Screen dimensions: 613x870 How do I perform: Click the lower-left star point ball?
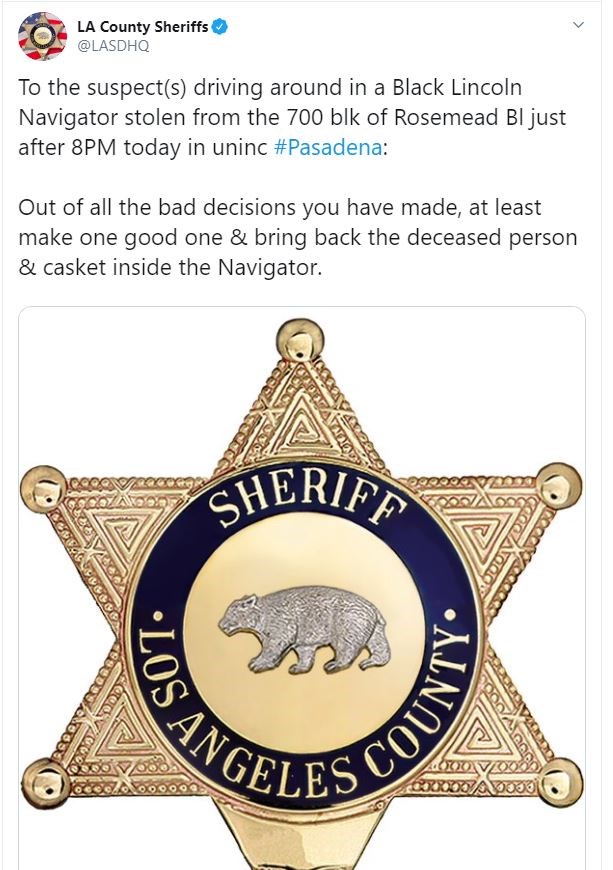pyautogui.click(x=45, y=784)
